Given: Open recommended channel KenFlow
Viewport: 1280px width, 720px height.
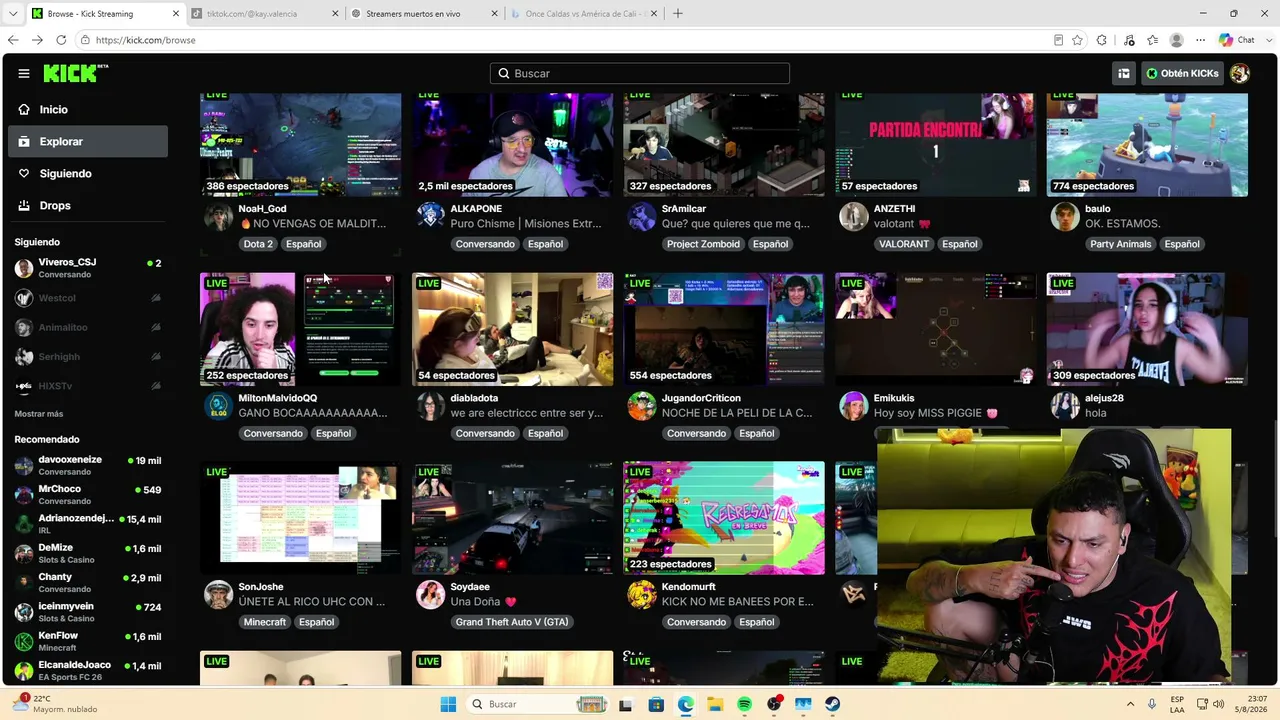Looking at the screenshot, I should [x=88, y=641].
